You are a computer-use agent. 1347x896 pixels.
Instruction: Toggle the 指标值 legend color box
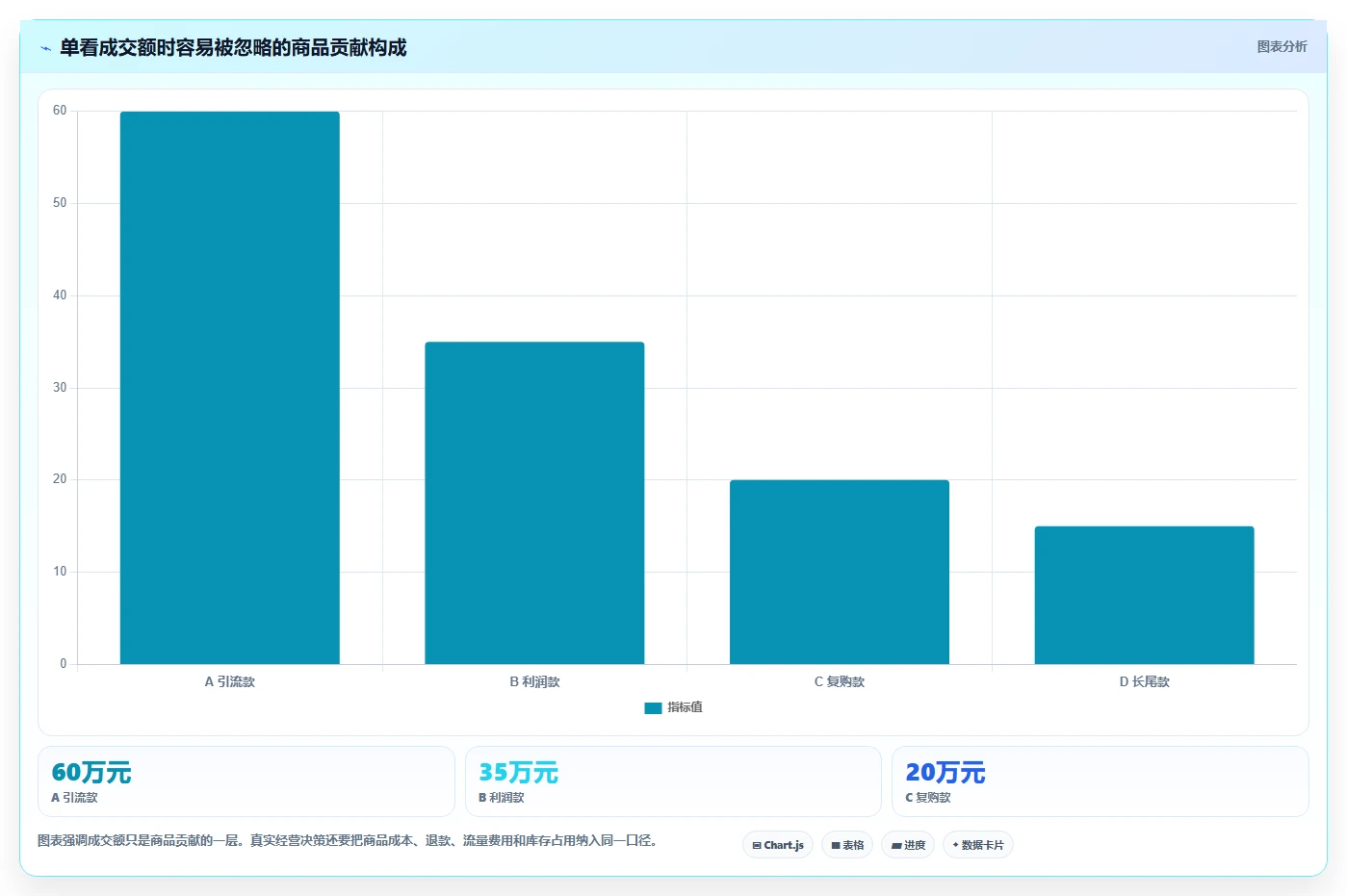tap(653, 707)
